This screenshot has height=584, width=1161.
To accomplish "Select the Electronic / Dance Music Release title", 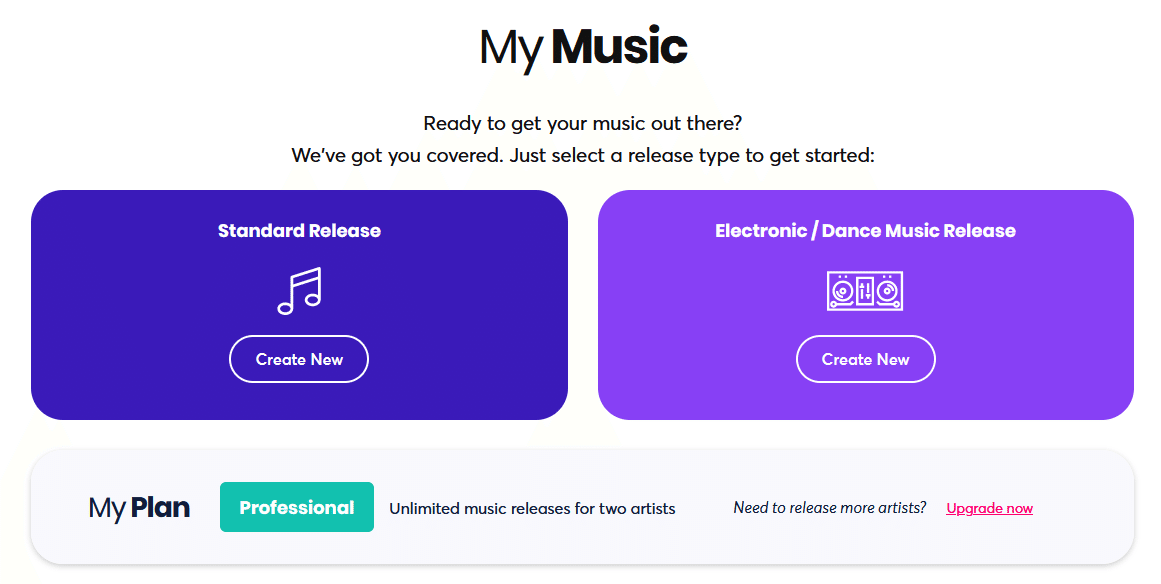I will (865, 231).
